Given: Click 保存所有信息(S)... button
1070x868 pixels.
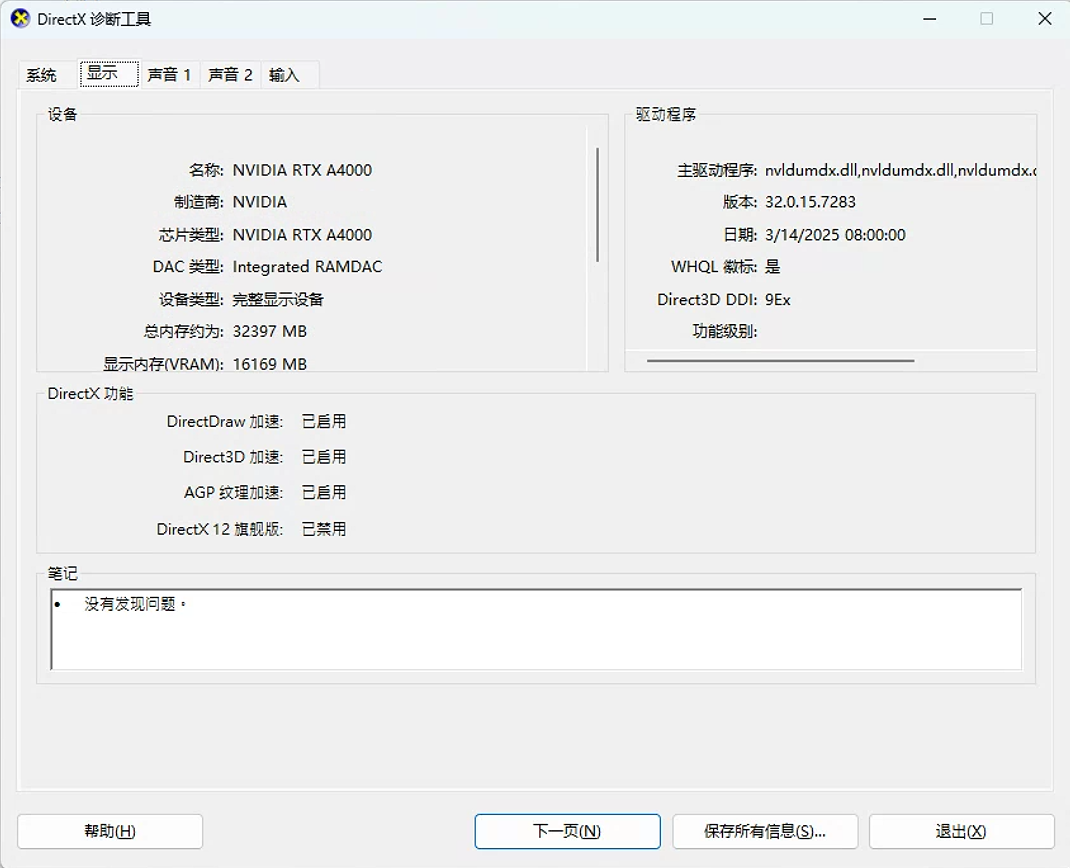Looking at the screenshot, I should point(765,831).
